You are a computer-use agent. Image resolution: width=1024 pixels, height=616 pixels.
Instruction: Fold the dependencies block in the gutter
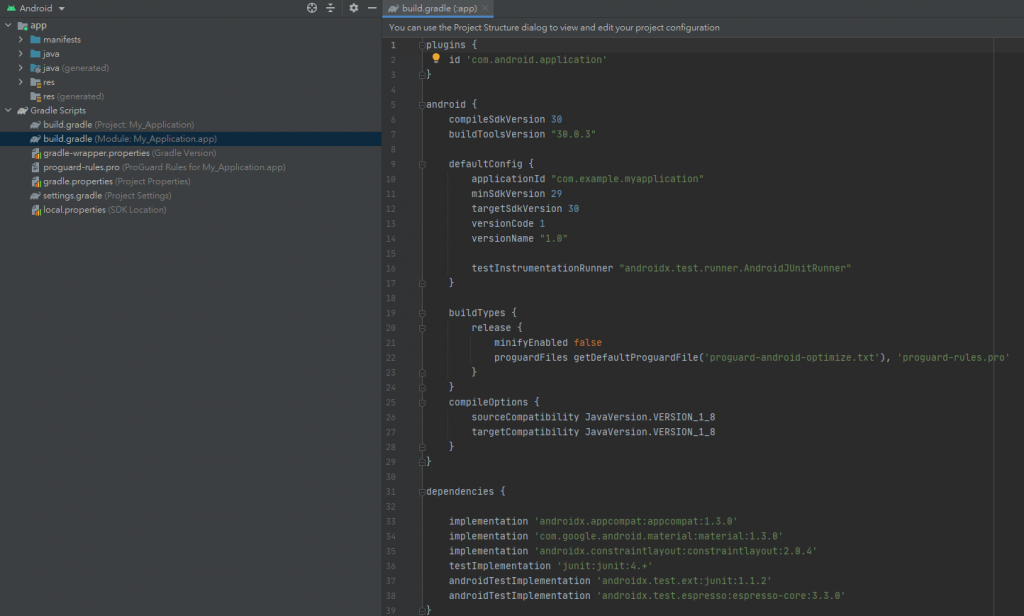coord(422,492)
